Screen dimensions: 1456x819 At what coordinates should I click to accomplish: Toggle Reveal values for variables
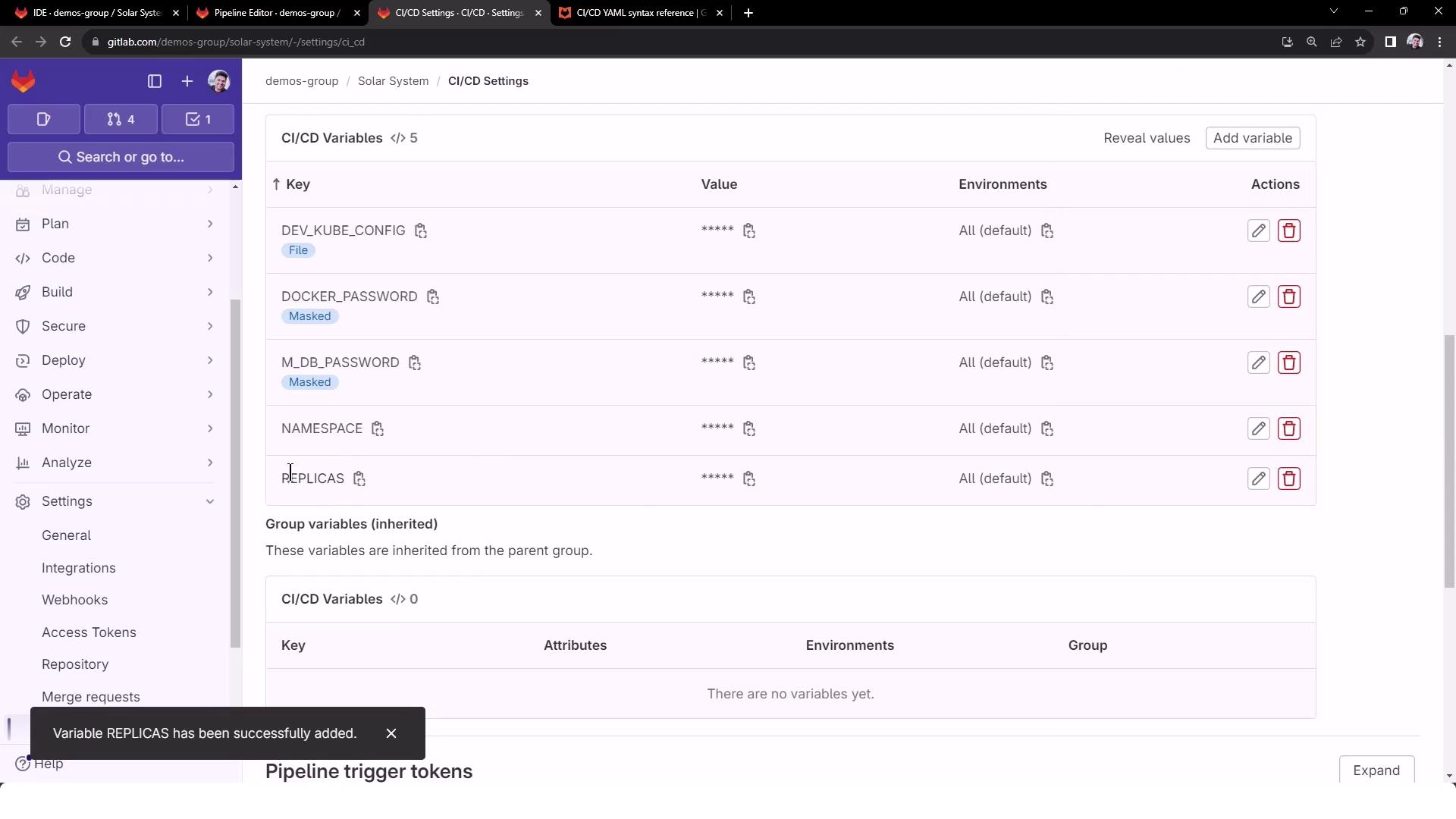(1146, 138)
